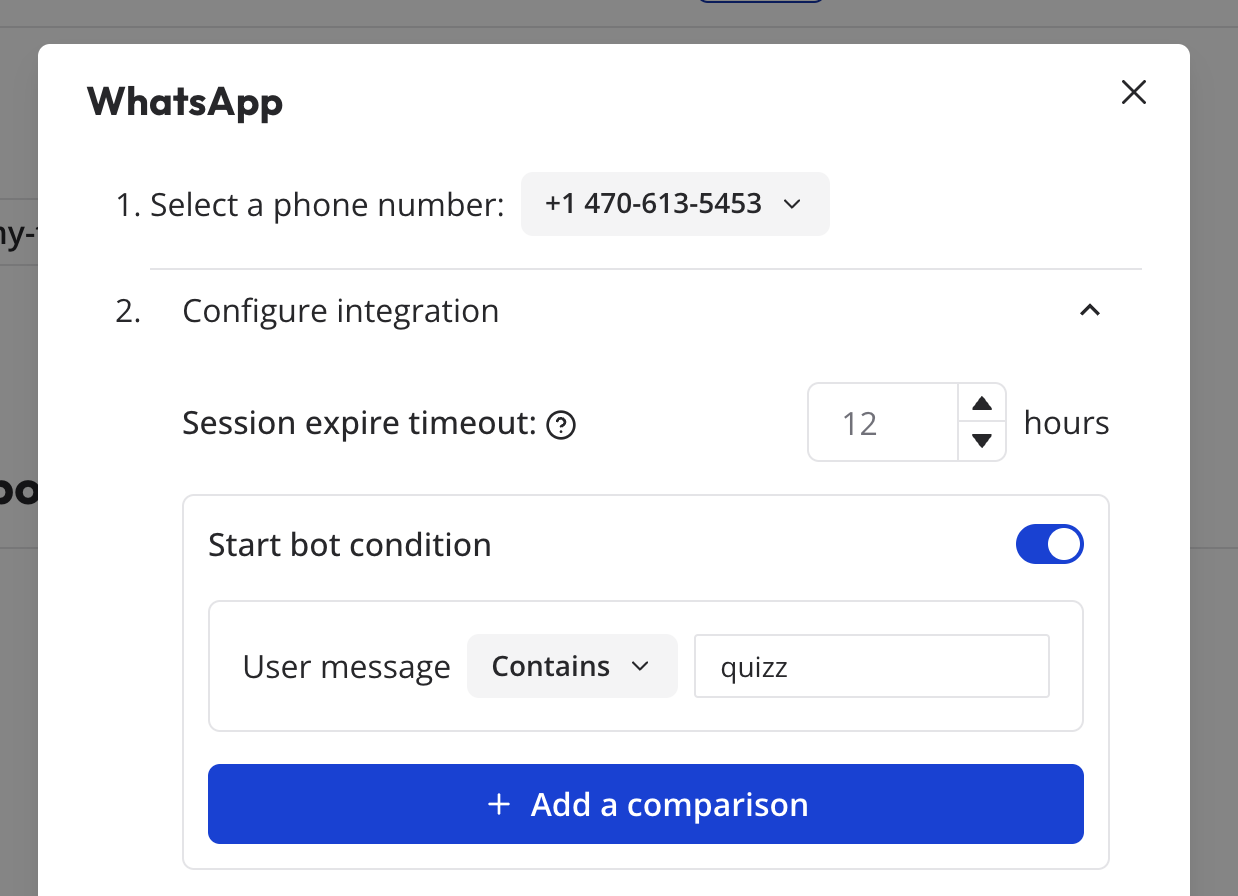Click the upward stepper arrow for hours
The height and width of the screenshot is (896, 1238).
pos(982,403)
